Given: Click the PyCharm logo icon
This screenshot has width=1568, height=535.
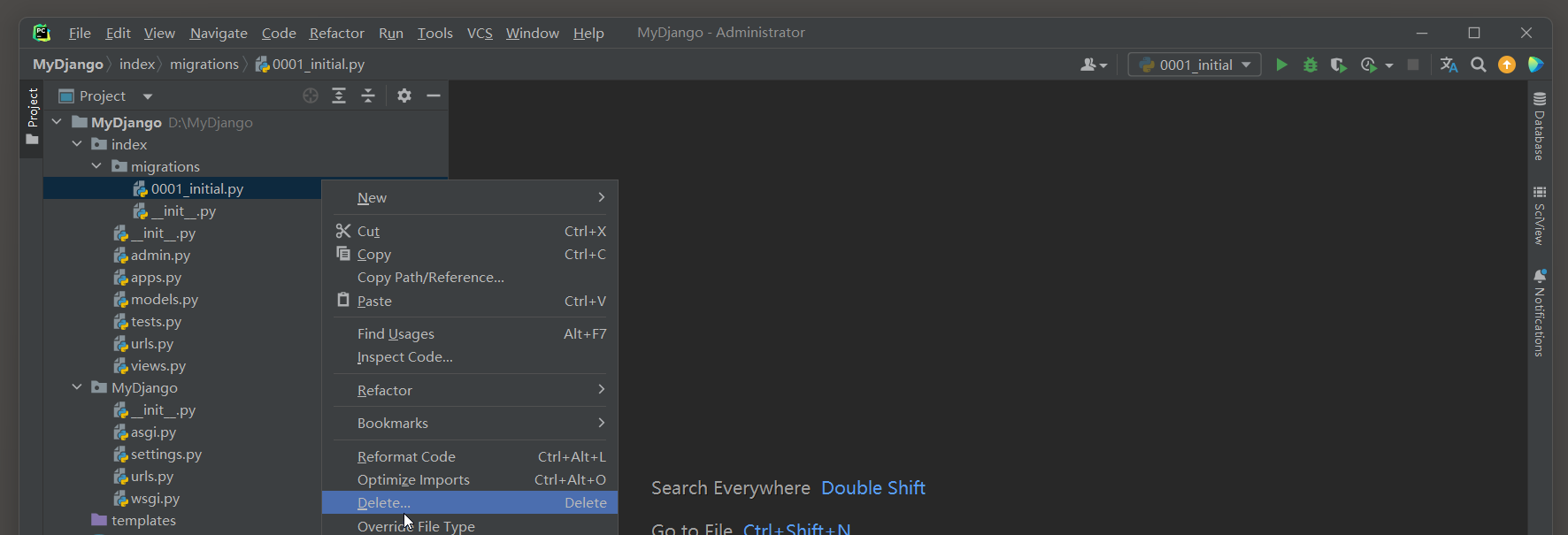Looking at the screenshot, I should click(42, 33).
